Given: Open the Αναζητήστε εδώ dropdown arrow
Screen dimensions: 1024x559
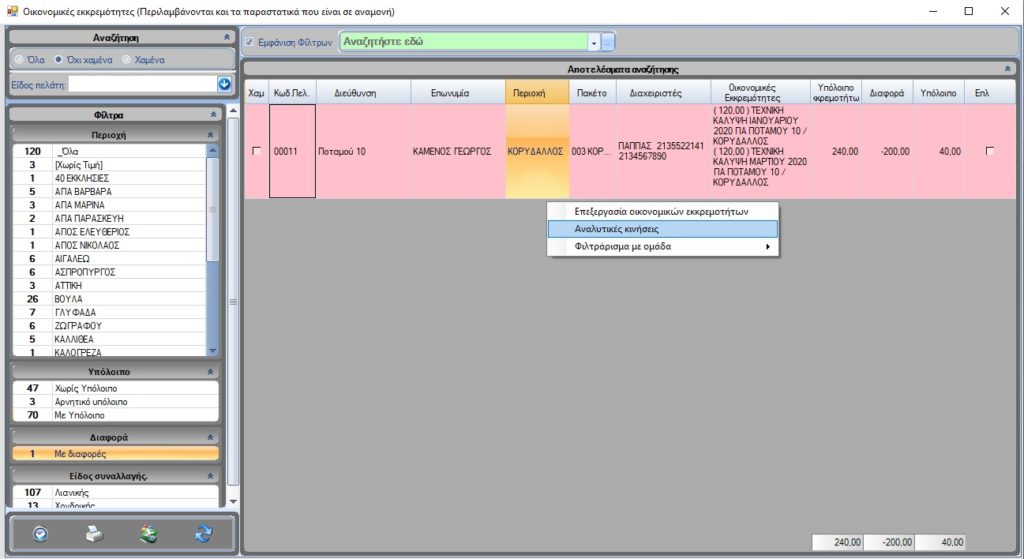Looking at the screenshot, I should (593, 42).
